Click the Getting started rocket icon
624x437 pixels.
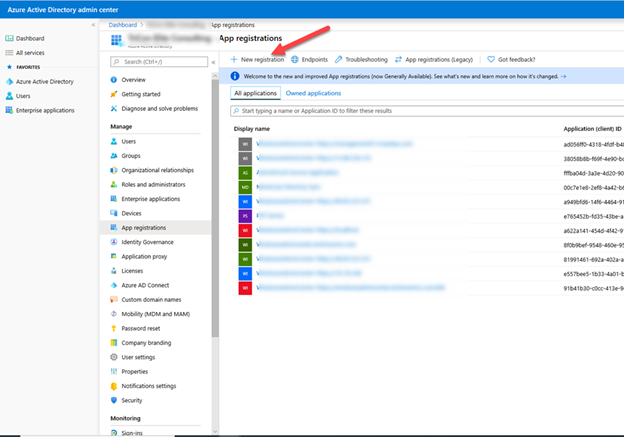pos(114,94)
